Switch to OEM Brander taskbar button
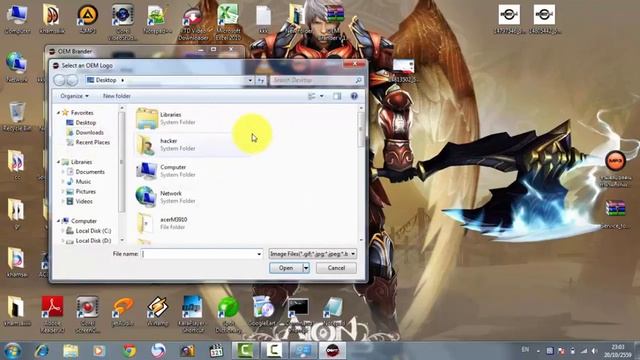Image resolution: width=640 pixels, height=360 pixels. [332, 351]
